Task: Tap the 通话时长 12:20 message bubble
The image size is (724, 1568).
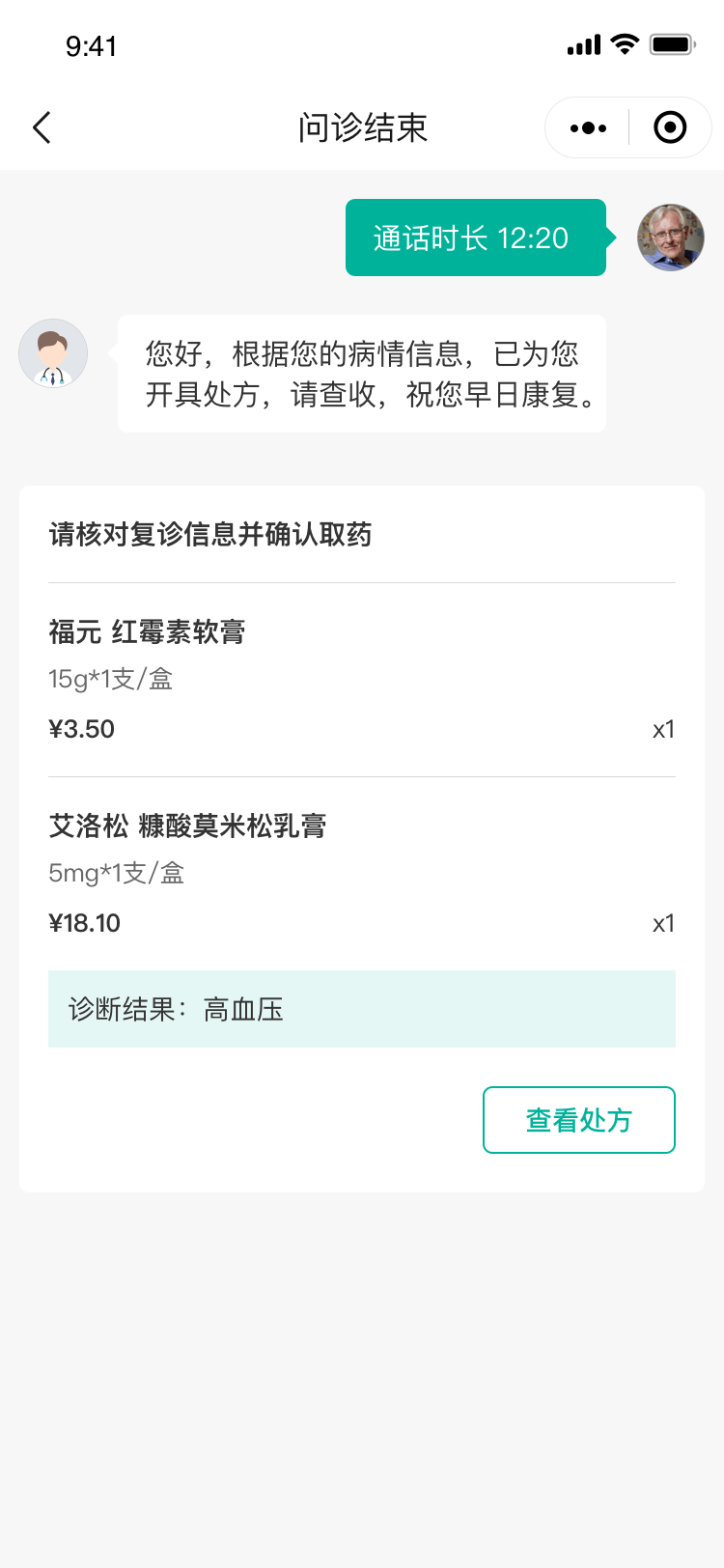Action: [x=475, y=238]
